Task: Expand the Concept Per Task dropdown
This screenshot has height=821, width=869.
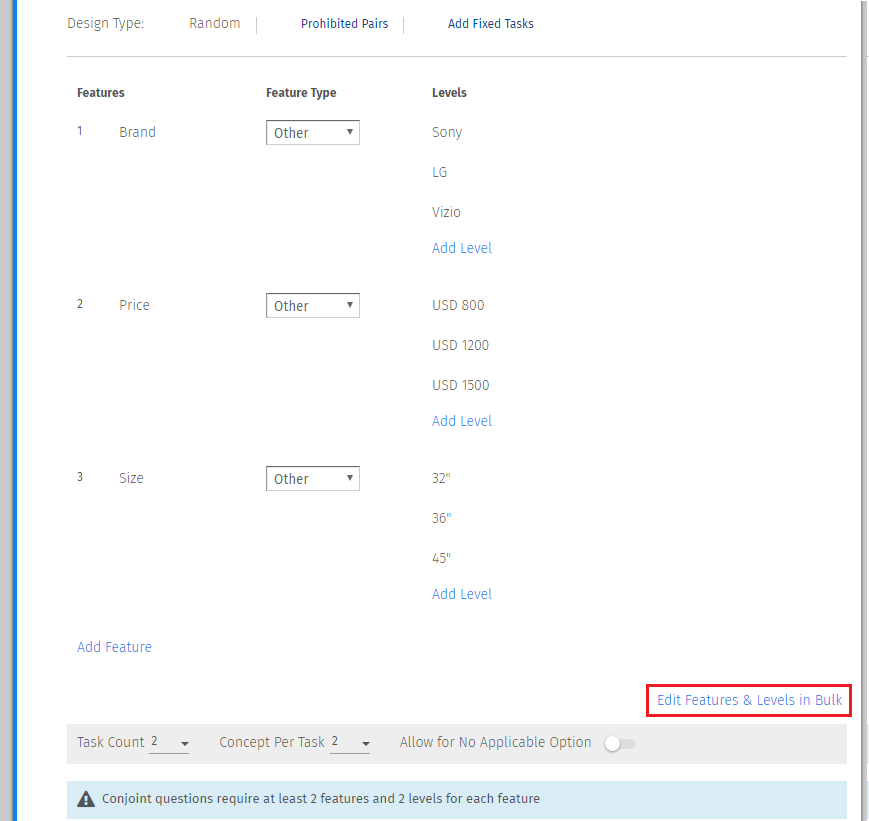Action: [x=350, y=743]
